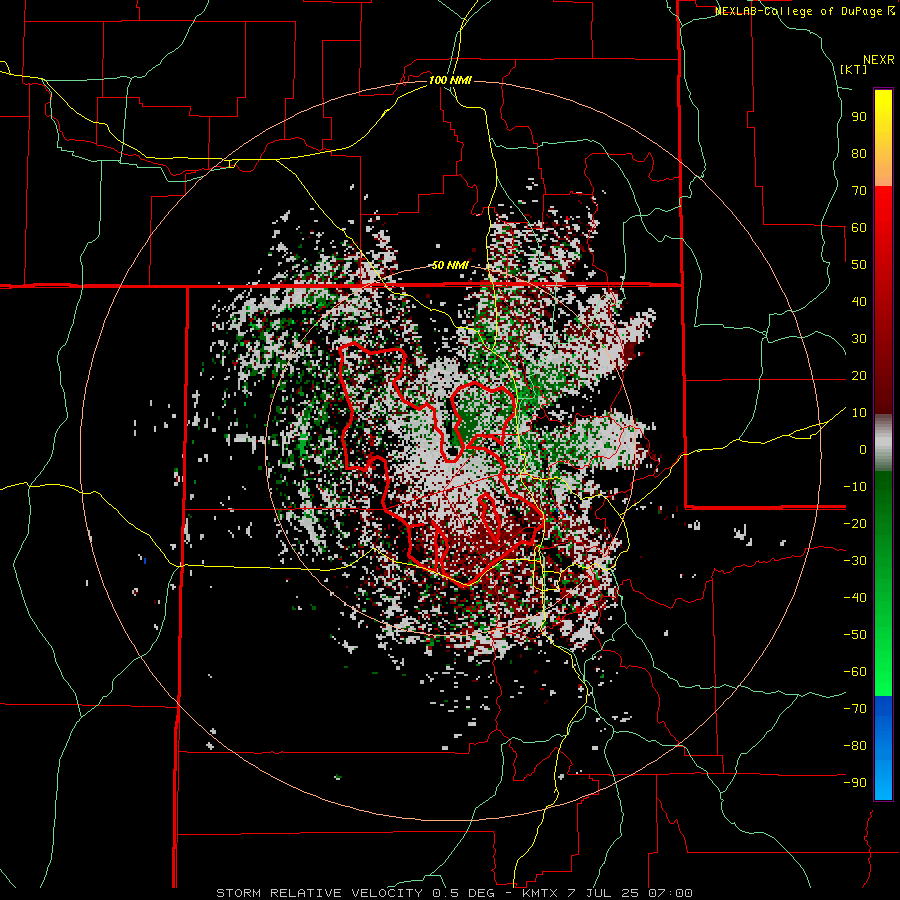The image size is (900, 900).
Task: Pick the -80 label on velocity scale
Action: pos(855,746)
